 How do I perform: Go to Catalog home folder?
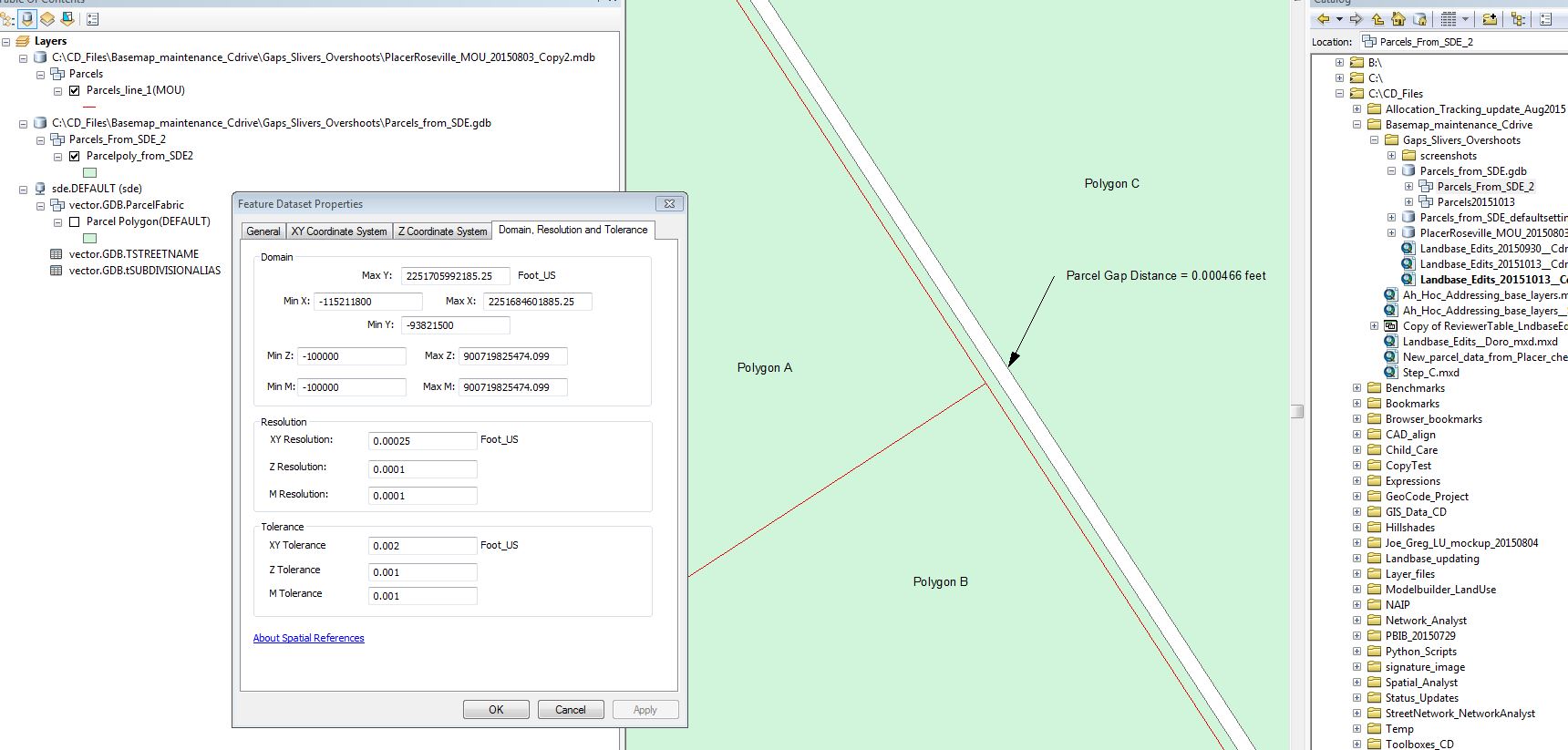point(1398,19)
